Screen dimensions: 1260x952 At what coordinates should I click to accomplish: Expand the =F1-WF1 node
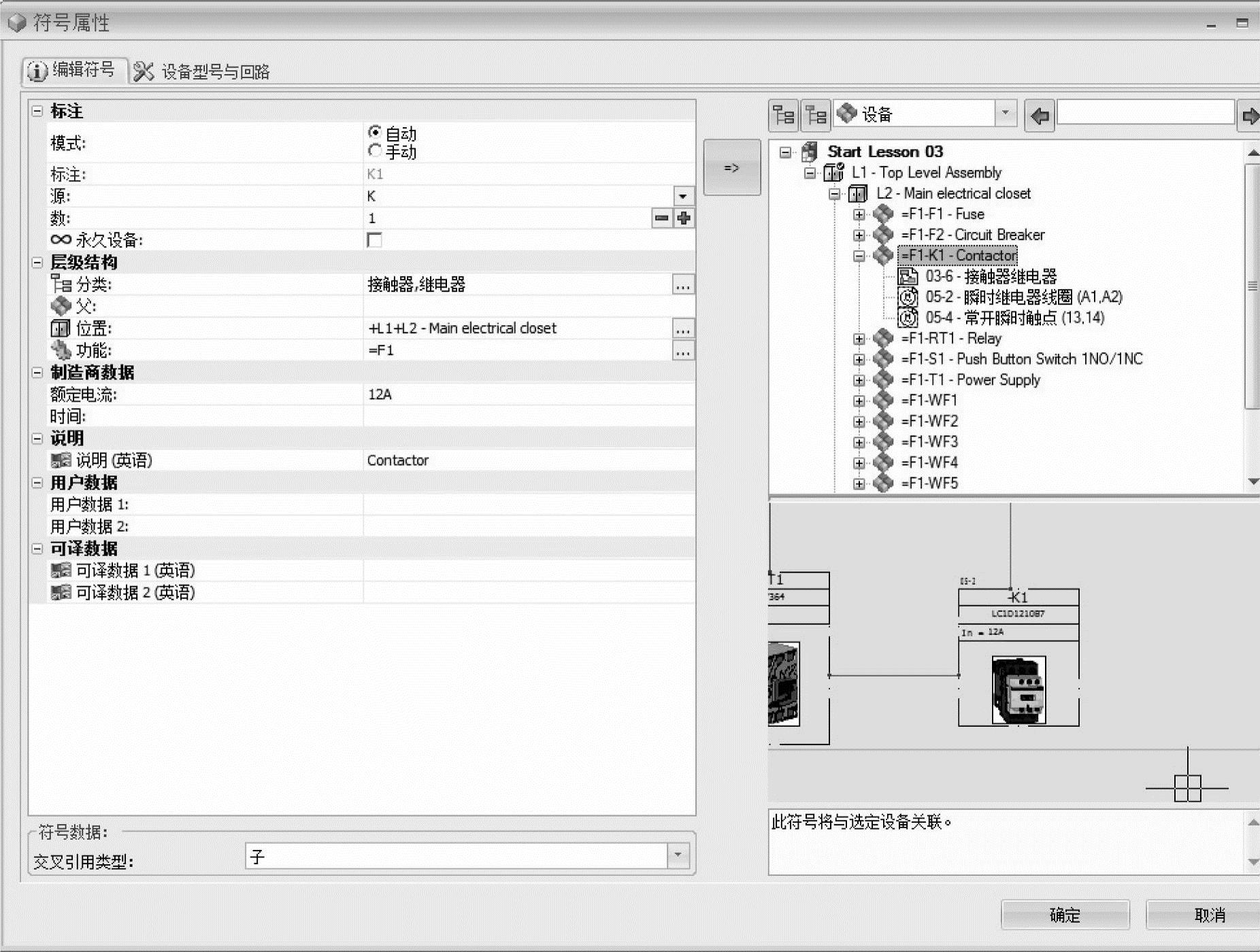859,401
